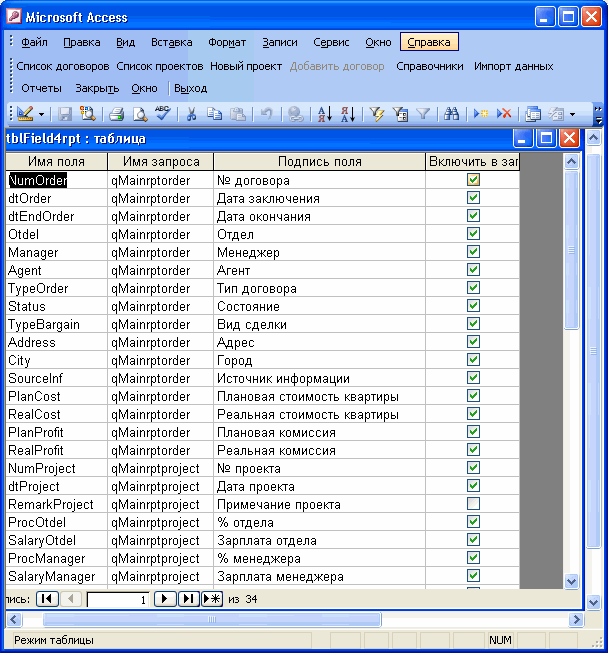Viewport: 608px width, 653px height.
Task: Click Список проектов button
Action: (x=159, y=66)
